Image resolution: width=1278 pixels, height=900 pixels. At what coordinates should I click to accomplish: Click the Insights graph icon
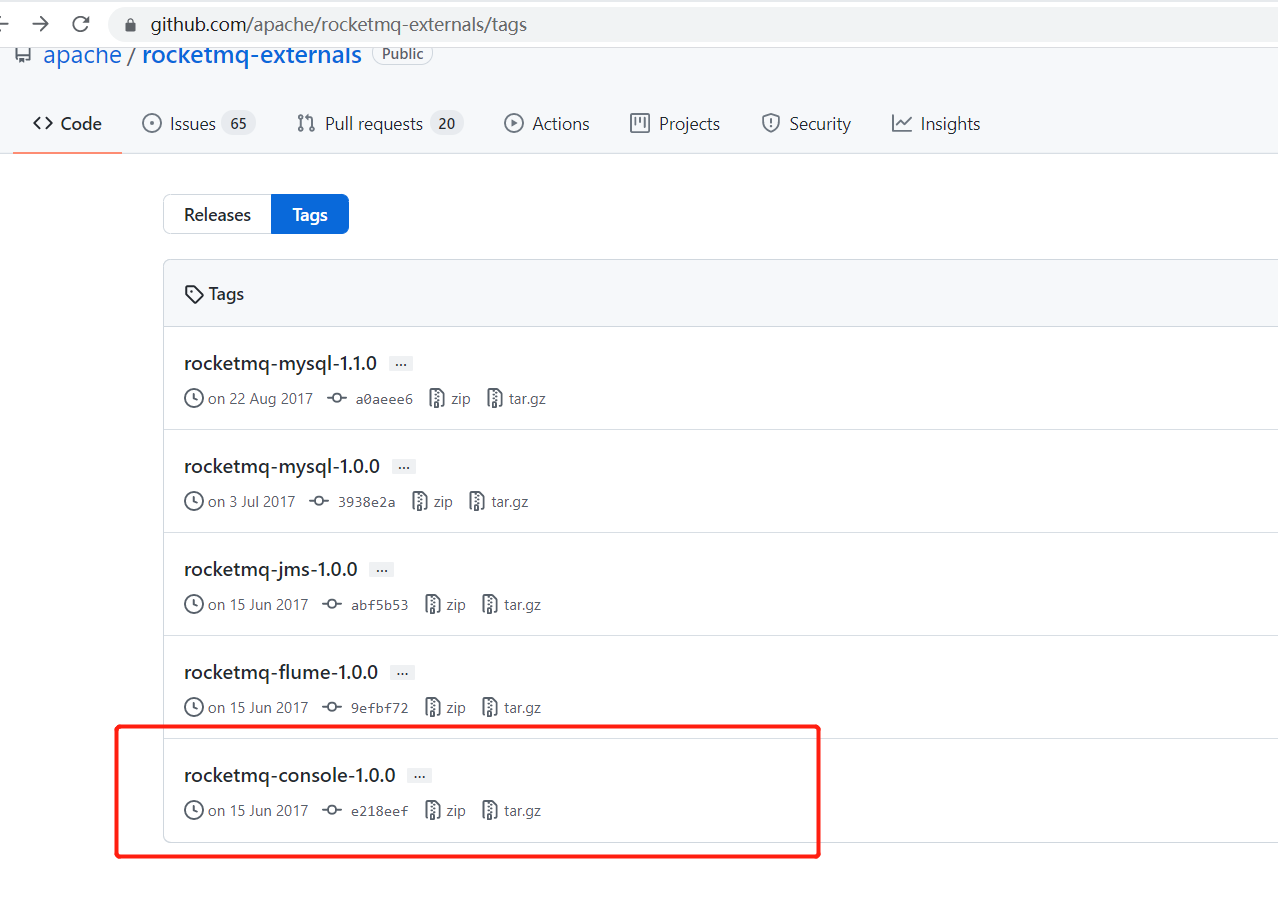click(902, 123)
